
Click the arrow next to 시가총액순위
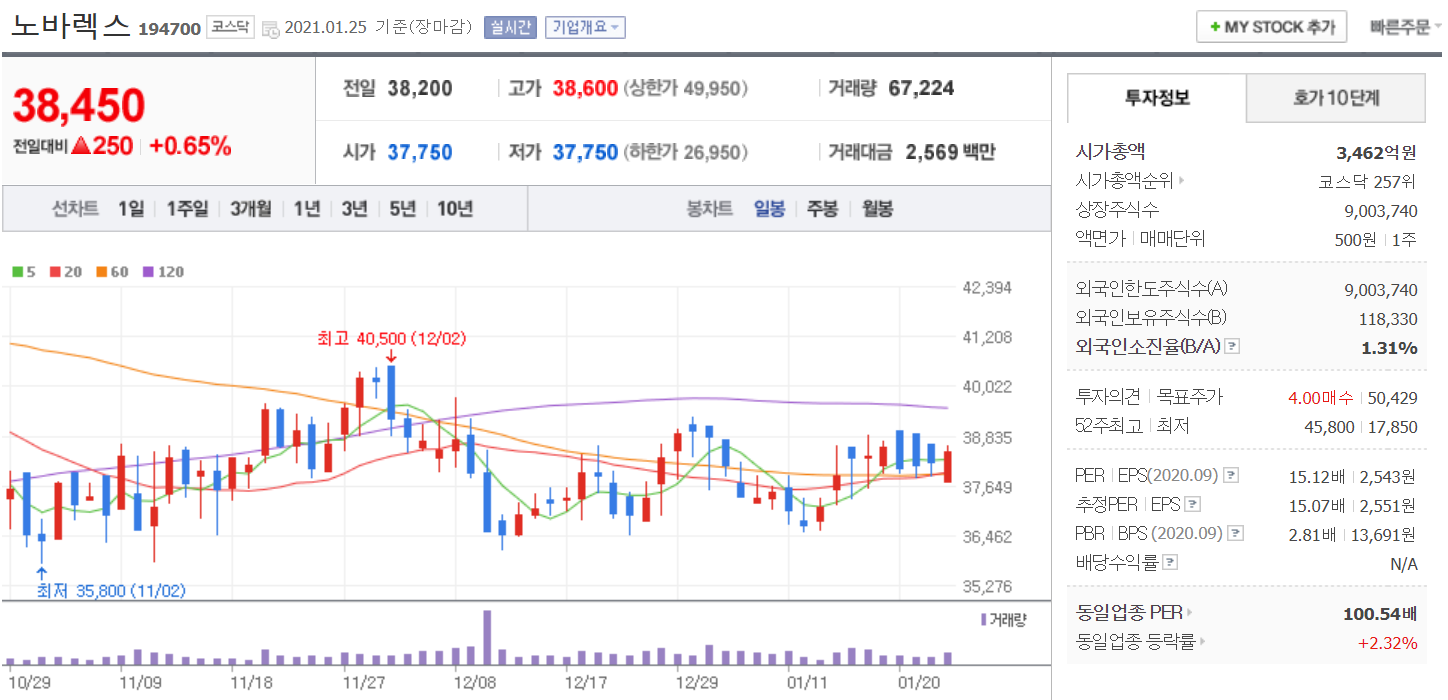click(x=1181, y=181)
